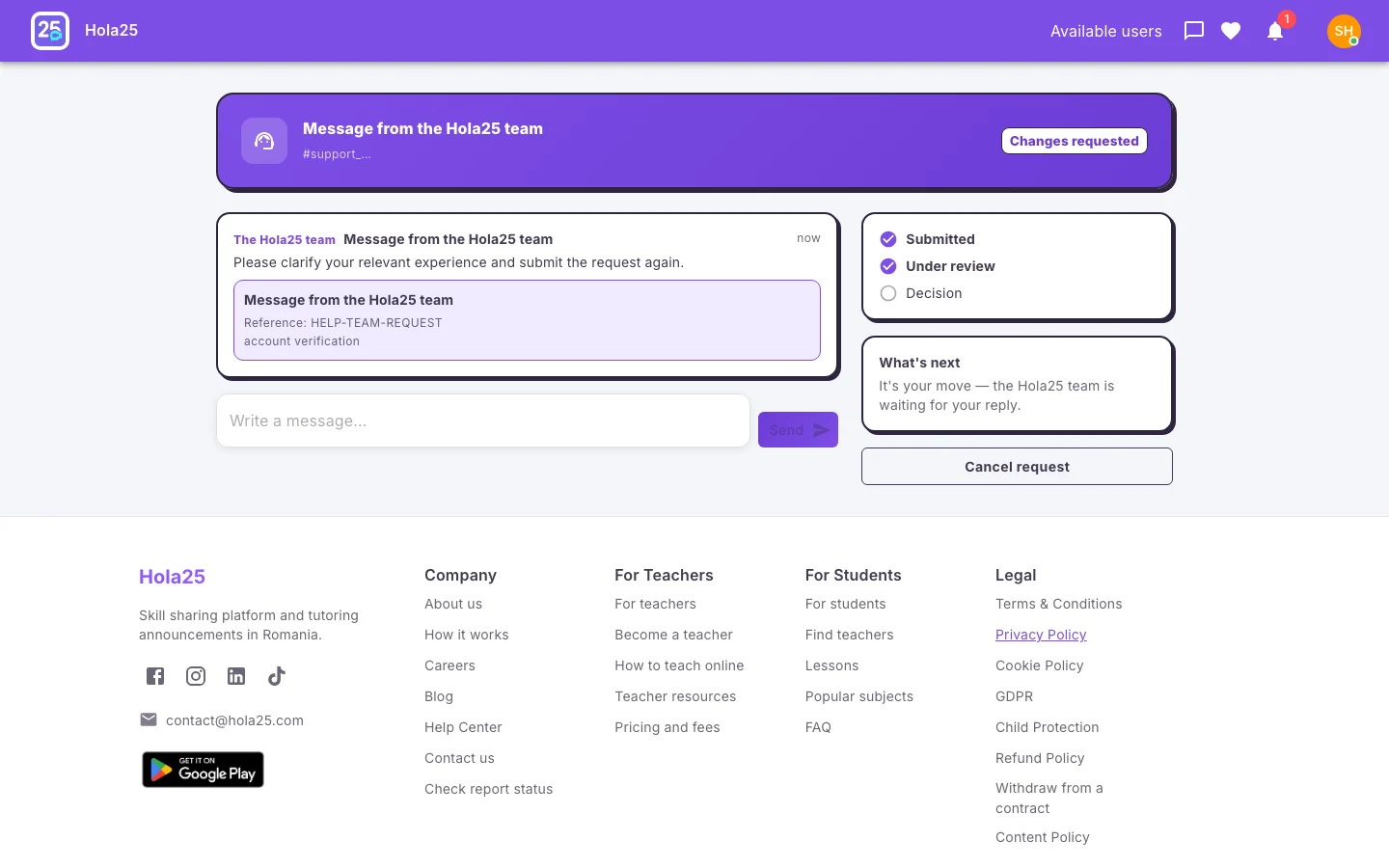Screen dimensions: 1389x868
Task: Open Find teachers link
Action: pos(850,635)
